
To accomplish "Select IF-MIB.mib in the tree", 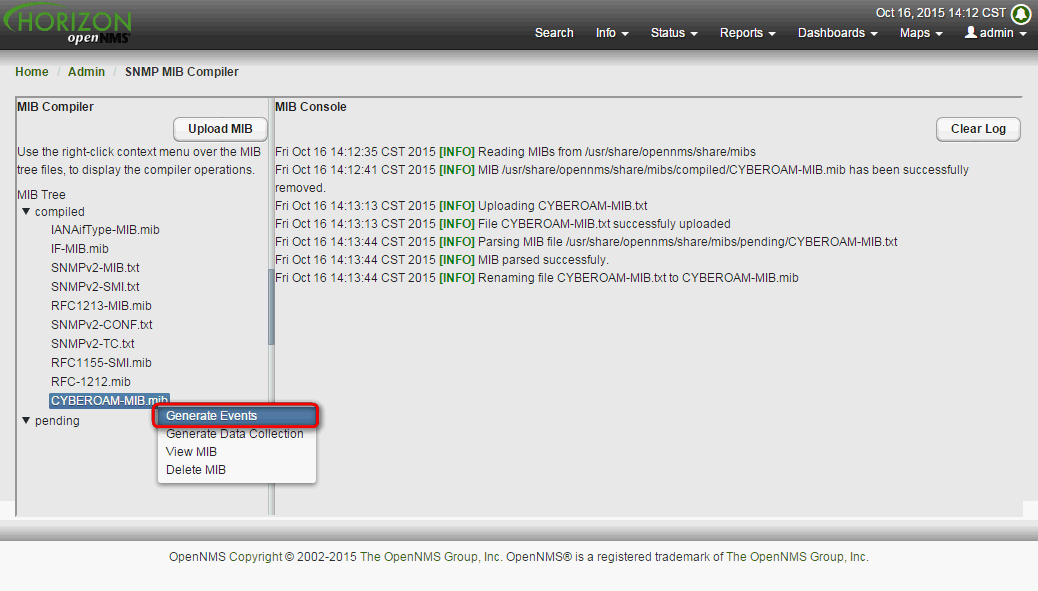I will [x=79, y=249].
